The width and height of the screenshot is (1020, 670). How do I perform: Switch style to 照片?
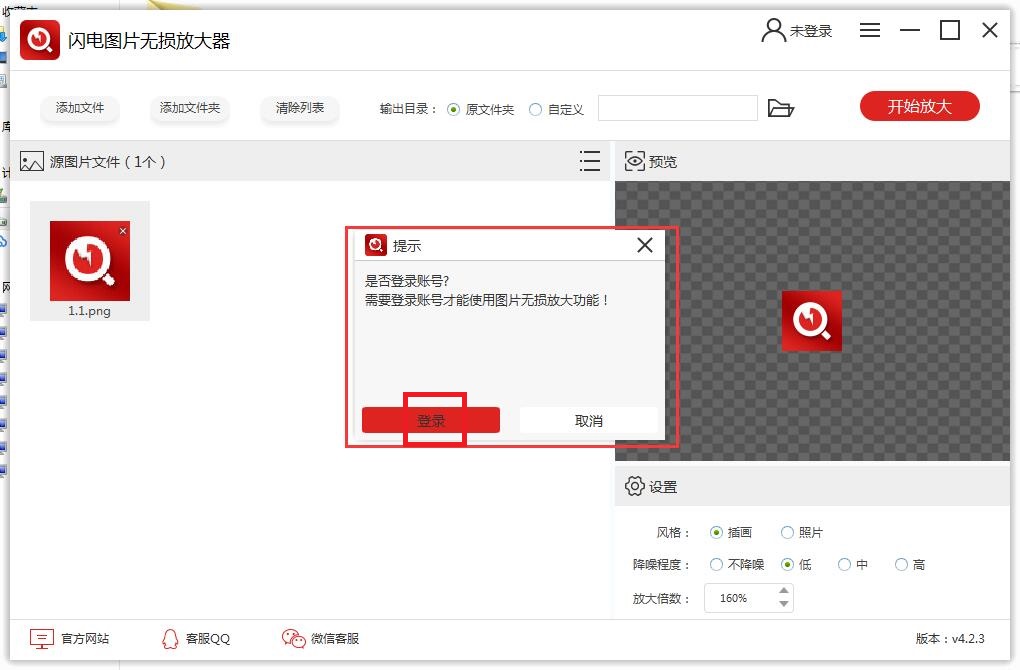pos(788,532)
